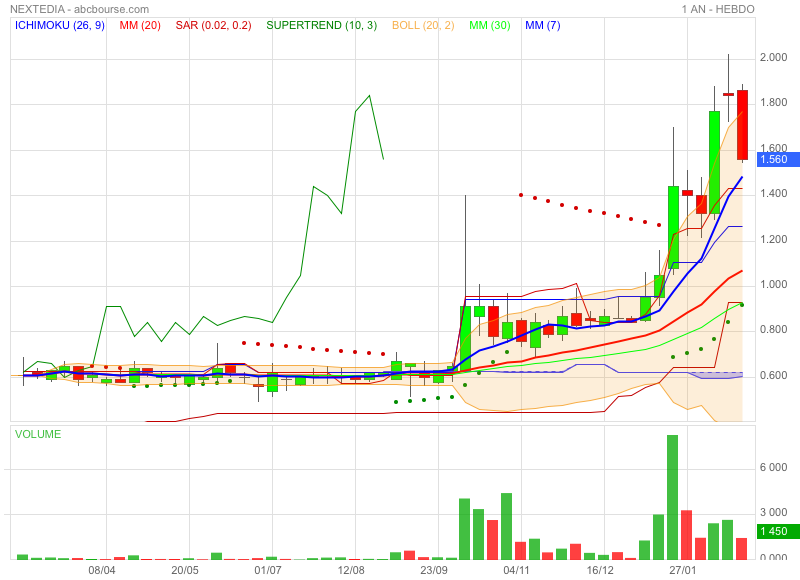Select the MM (7) legend label

pyautogui.click(x=542, y=25)
